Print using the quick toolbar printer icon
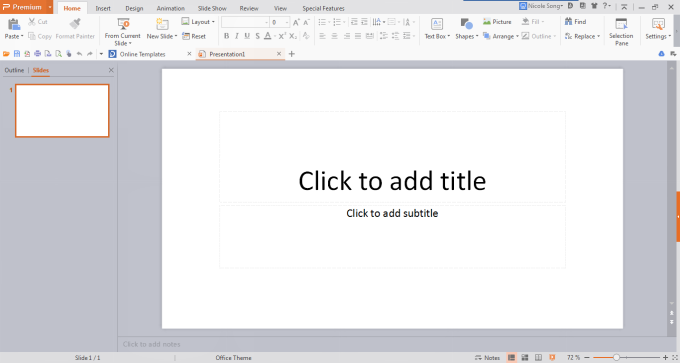 [x=38, y=54]
